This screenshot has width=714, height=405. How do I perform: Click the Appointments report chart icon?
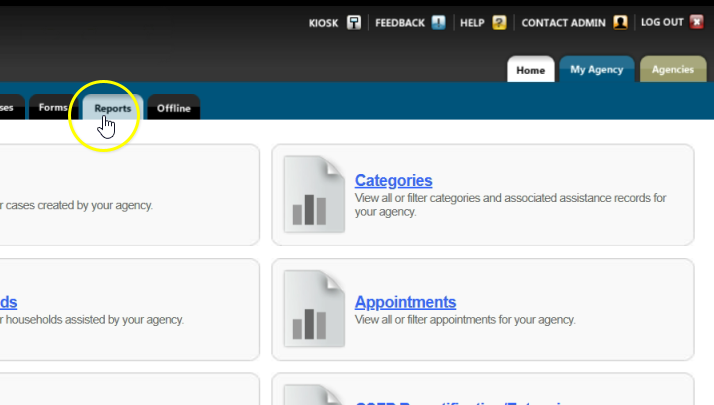tap(308, 309)
